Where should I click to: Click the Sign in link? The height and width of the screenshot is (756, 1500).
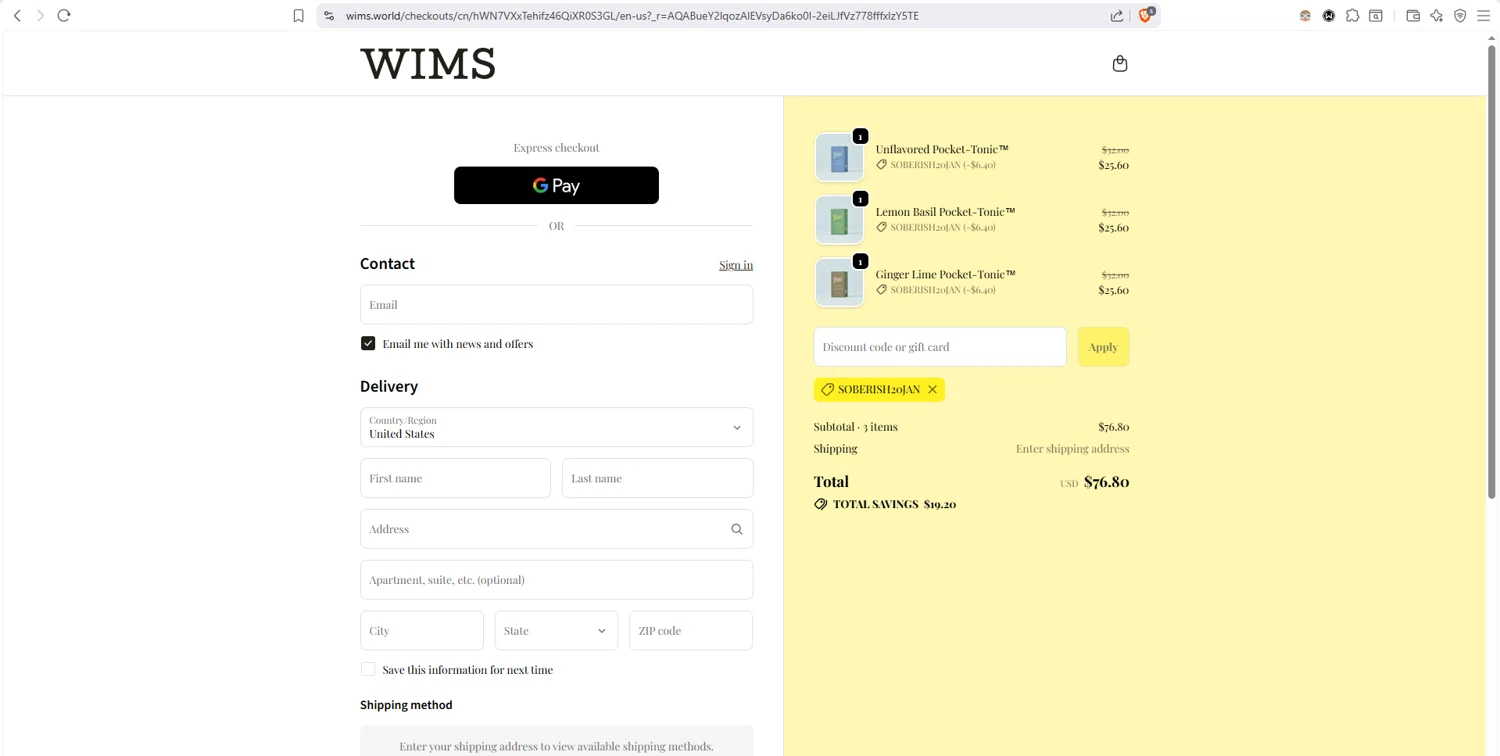click(736, 265)
